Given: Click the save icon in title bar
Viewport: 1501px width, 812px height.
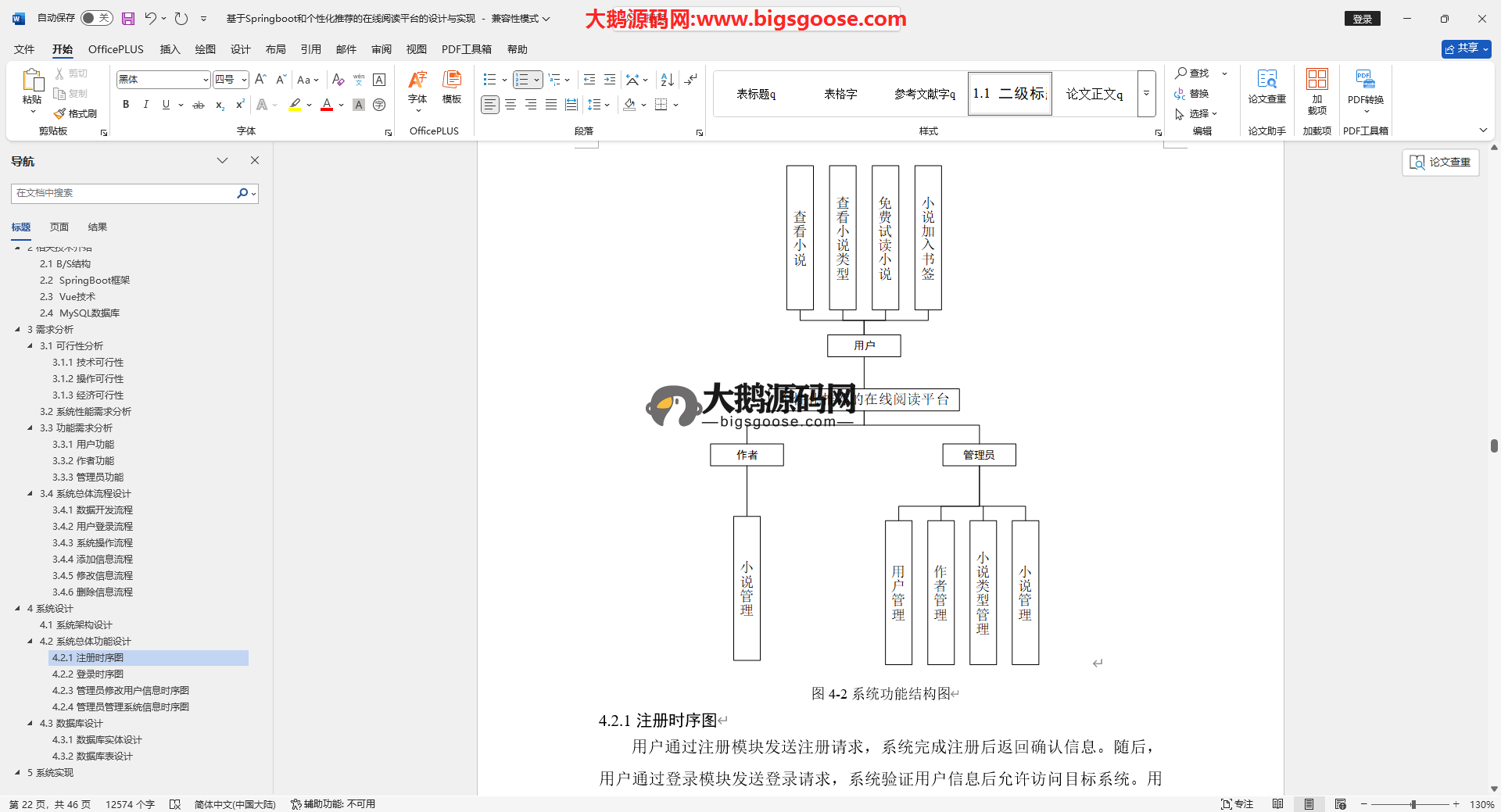Looking at the screenshot, I should coord(128,18).
